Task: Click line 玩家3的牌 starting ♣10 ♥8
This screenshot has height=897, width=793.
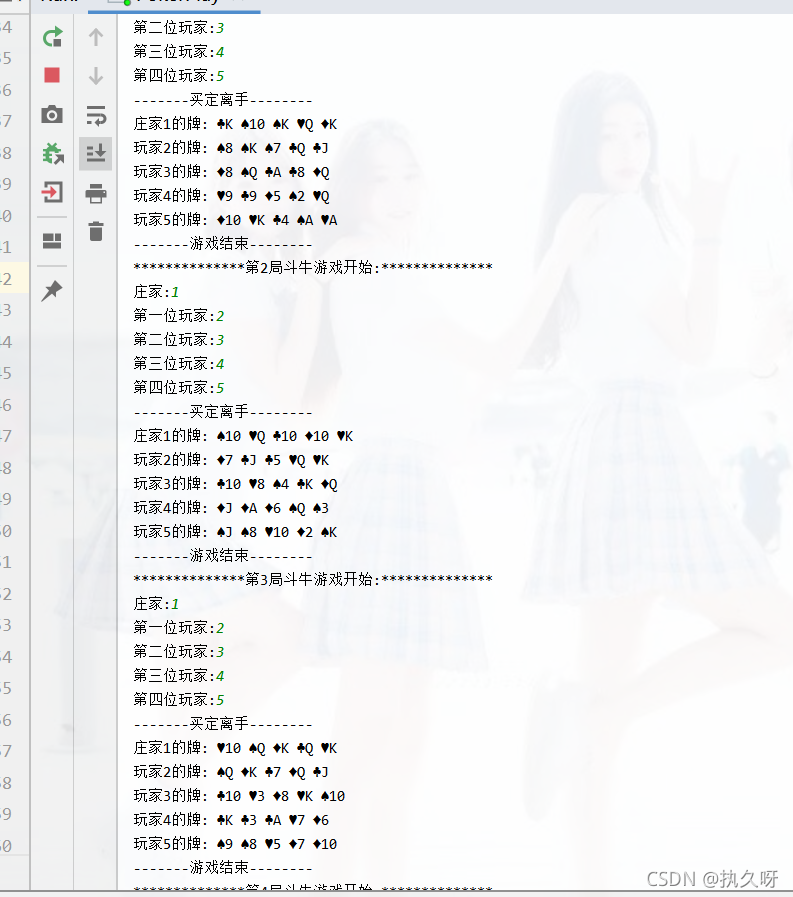Action: point(235,484)
